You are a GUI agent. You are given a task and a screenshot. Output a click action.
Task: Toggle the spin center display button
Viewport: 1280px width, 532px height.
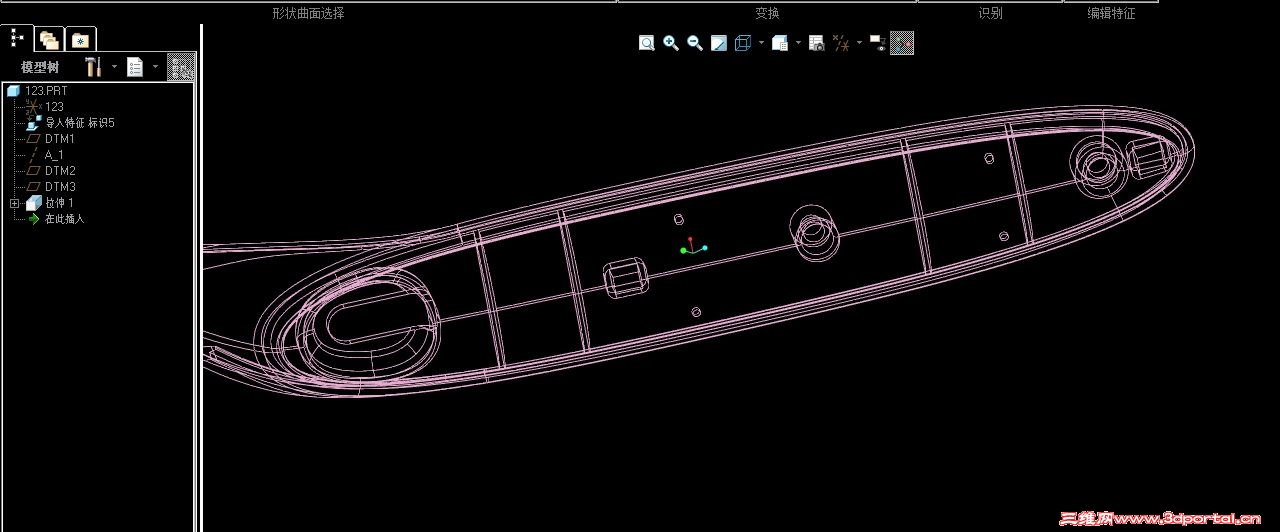(x=902, y=43)
